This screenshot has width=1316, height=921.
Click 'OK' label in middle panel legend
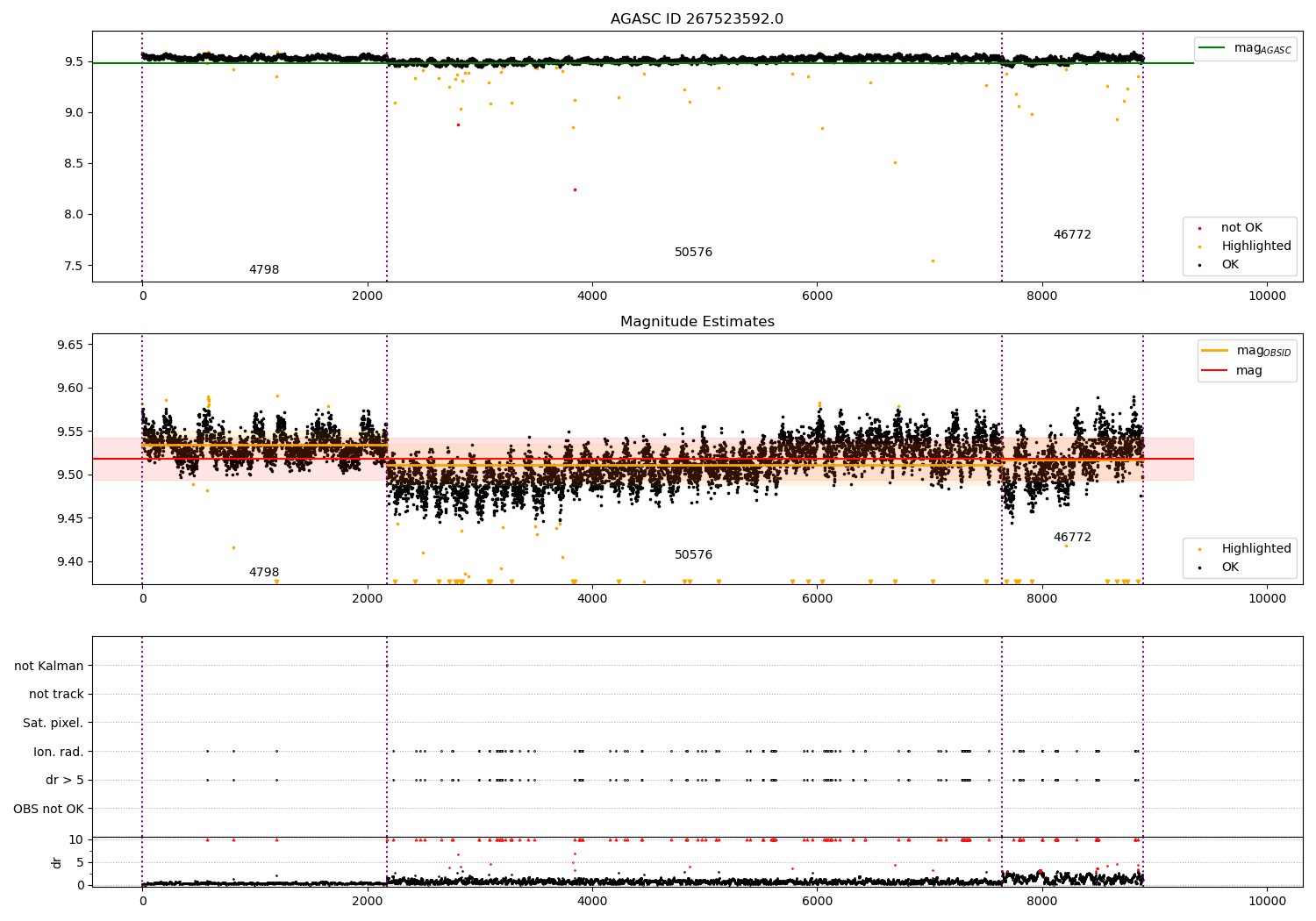1230,568
